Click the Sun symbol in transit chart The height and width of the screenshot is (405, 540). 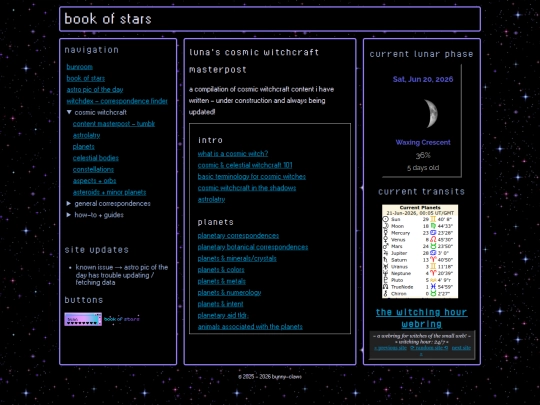click(x=386, y=219)
